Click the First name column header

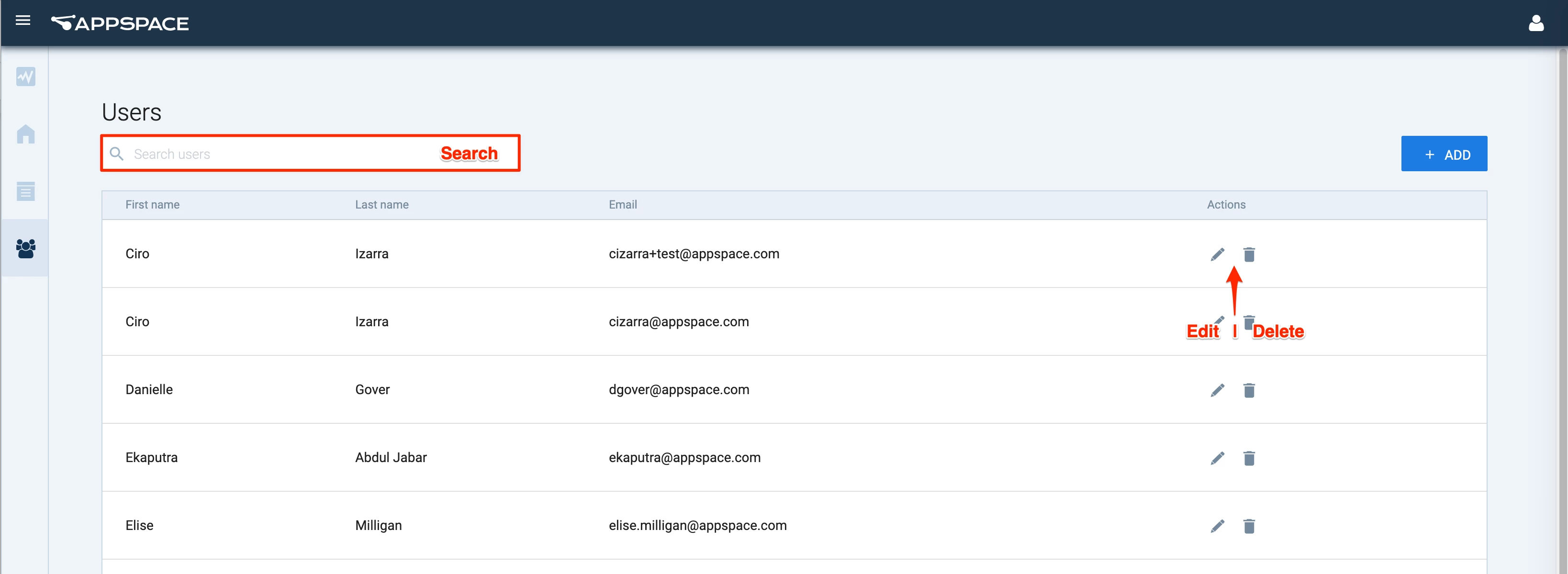(152, 205)
